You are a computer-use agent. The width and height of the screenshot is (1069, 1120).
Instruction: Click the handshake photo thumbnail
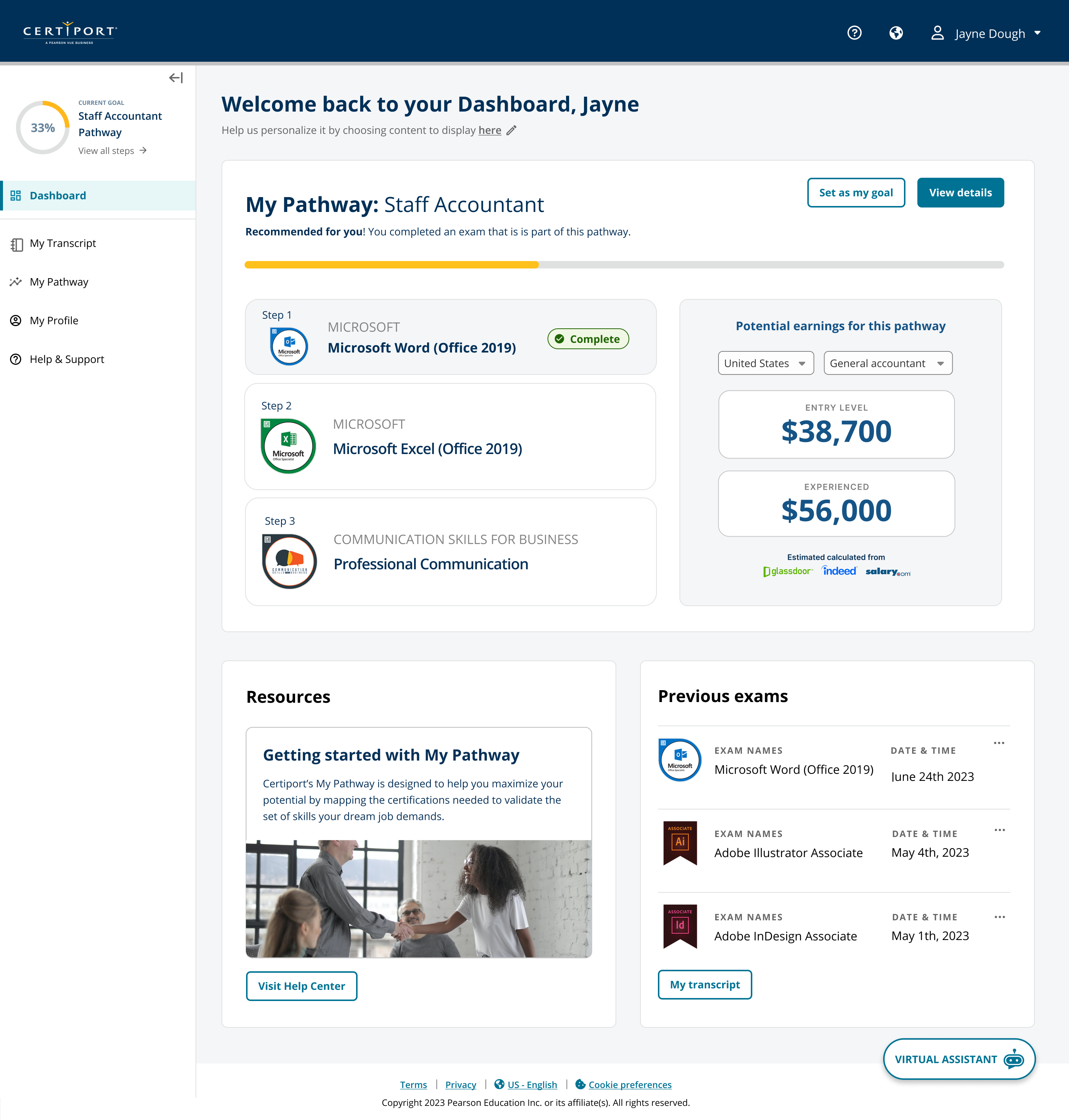tap(419, 899)
